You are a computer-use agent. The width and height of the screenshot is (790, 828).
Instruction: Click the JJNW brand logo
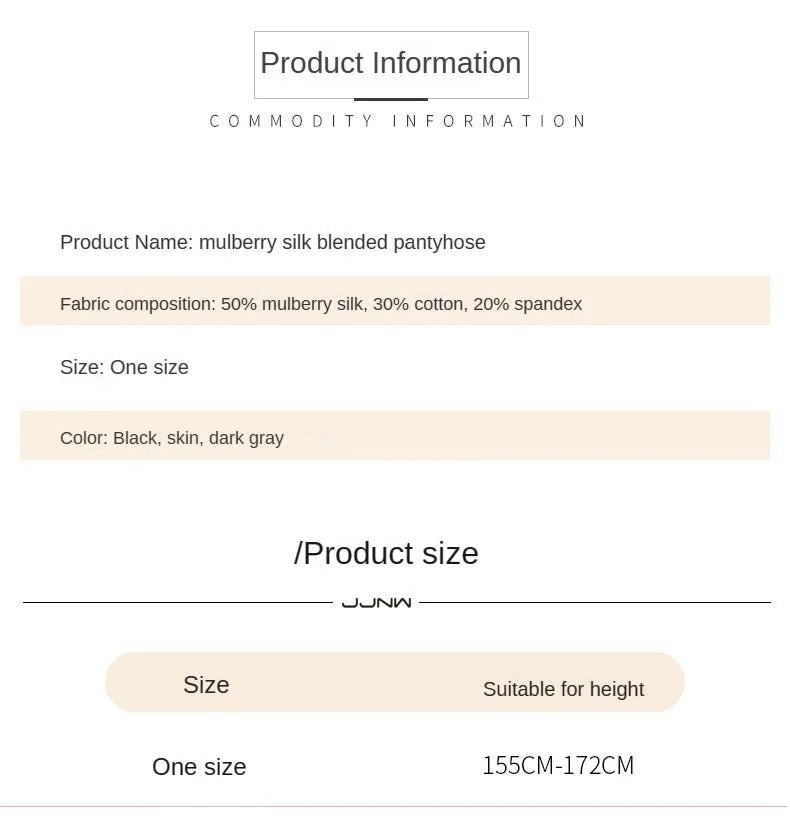pyautogui.click(x=376, y=603)
